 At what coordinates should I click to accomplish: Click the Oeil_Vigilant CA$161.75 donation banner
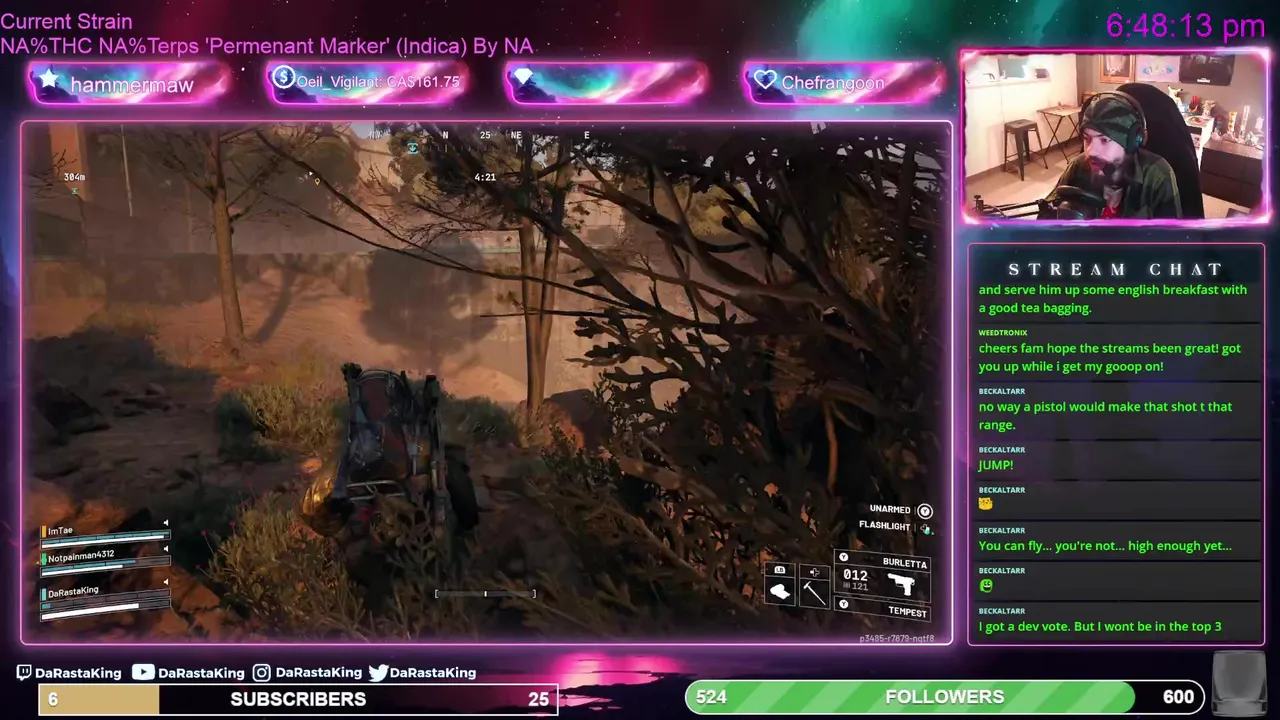tap(366, 82)
